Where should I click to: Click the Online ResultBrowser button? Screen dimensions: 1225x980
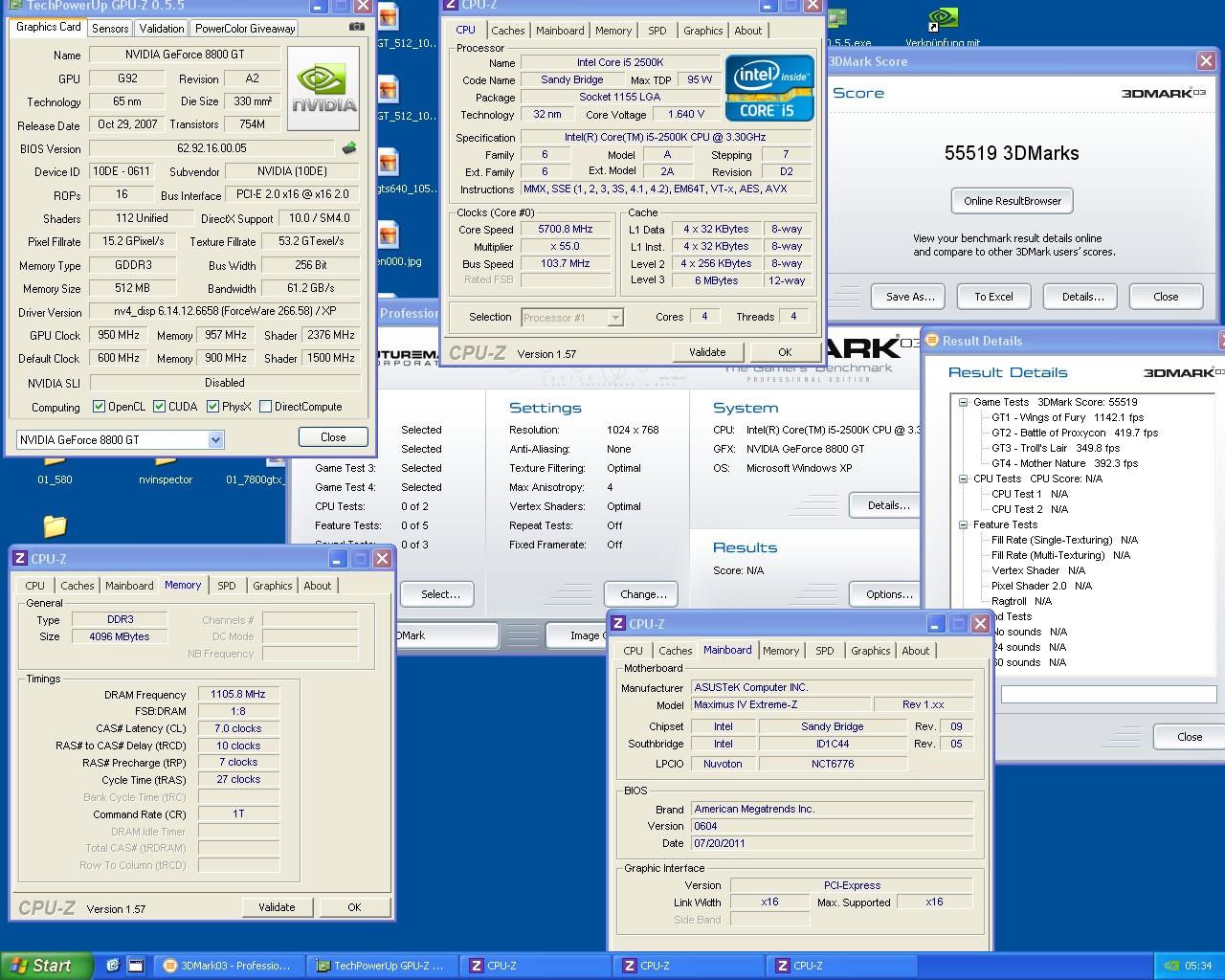1013,201
